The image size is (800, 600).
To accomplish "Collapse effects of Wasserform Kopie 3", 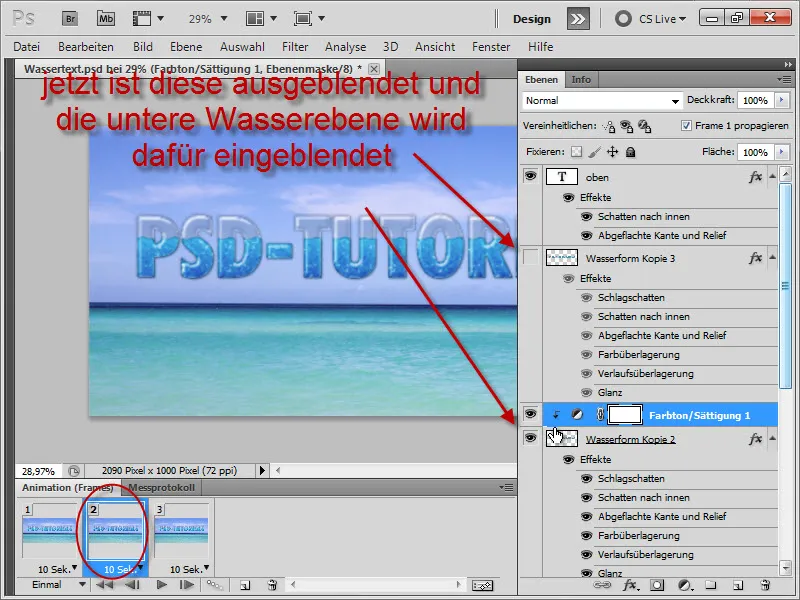I will [772, 258].
